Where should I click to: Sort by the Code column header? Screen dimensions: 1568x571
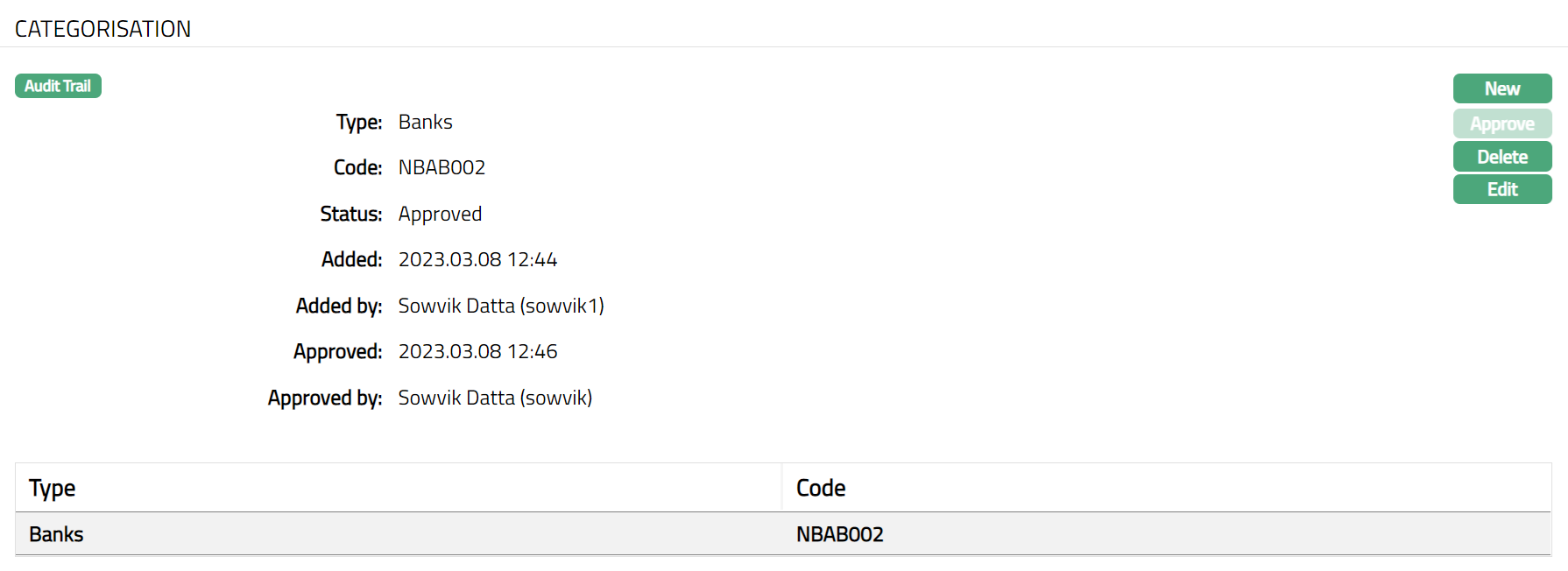click(x=821, y=488)
